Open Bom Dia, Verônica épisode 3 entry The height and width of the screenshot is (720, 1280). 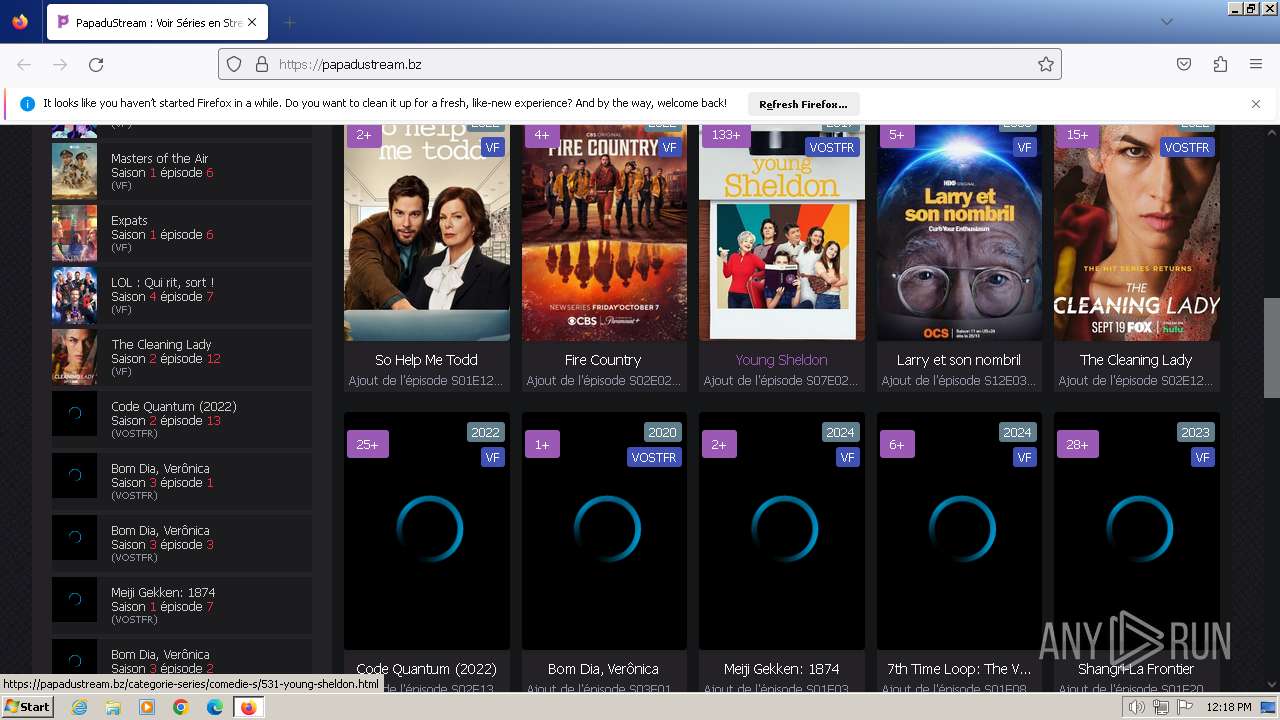point(181,543)
